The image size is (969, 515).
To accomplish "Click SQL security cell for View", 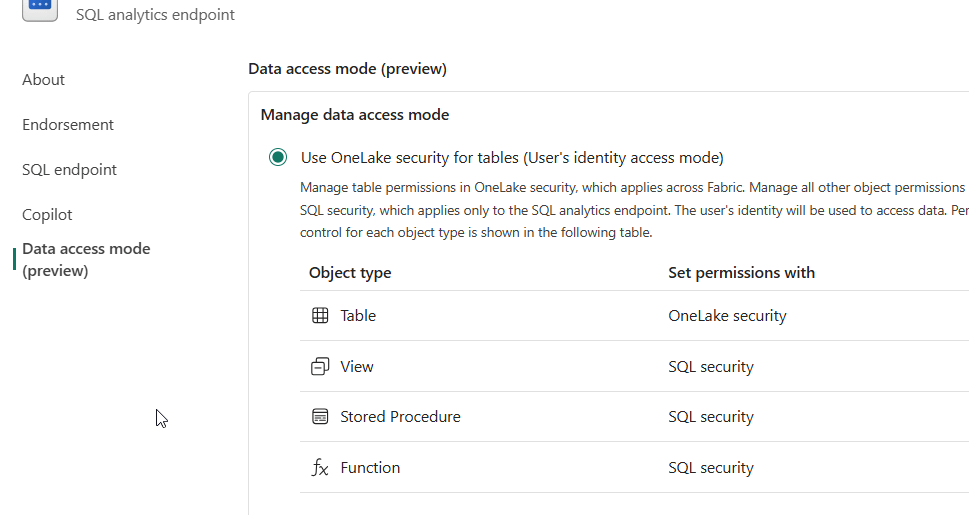I will 711,367.
